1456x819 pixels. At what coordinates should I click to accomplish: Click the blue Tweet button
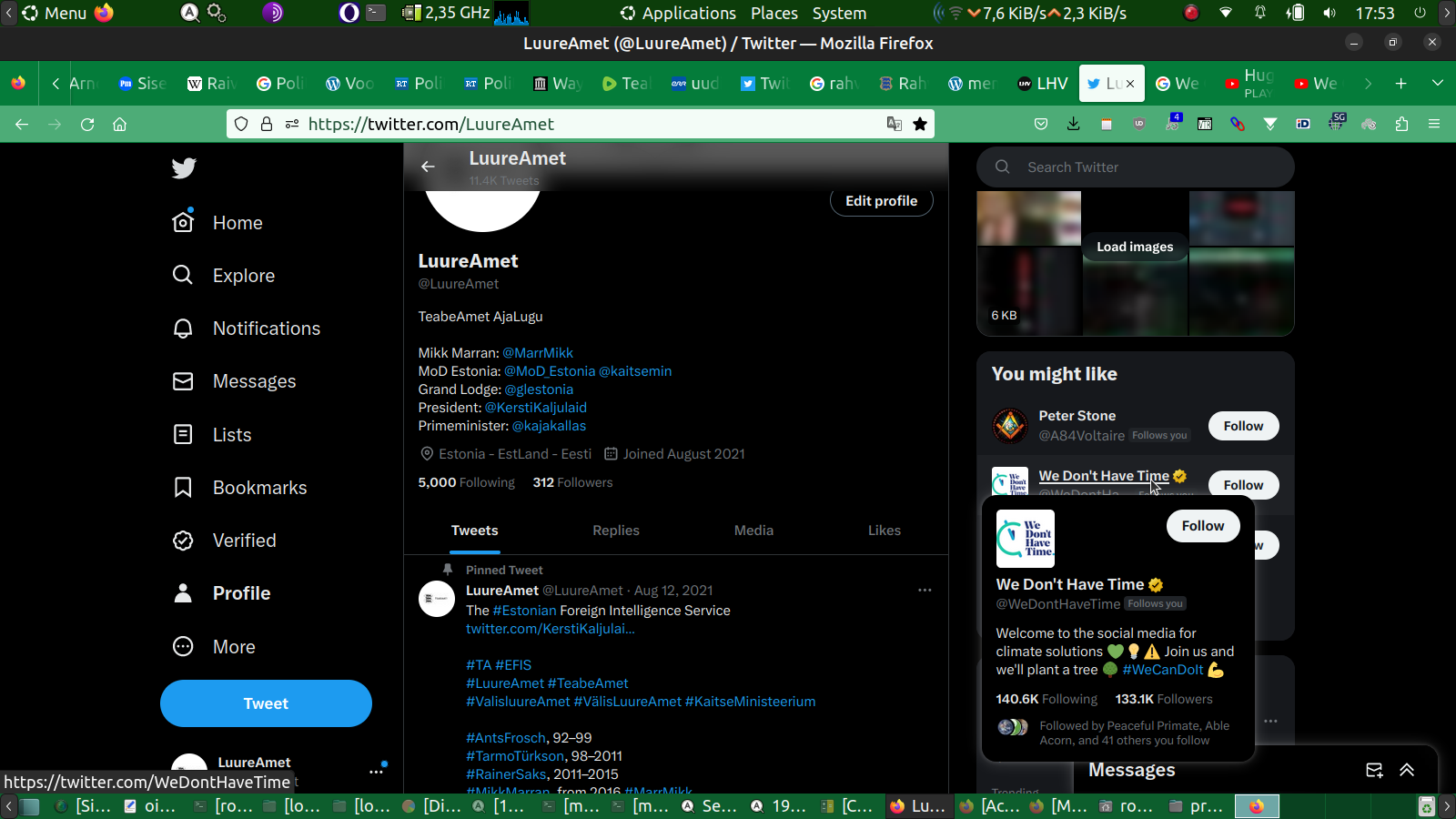pyautogui.click(x=266, y=703)
